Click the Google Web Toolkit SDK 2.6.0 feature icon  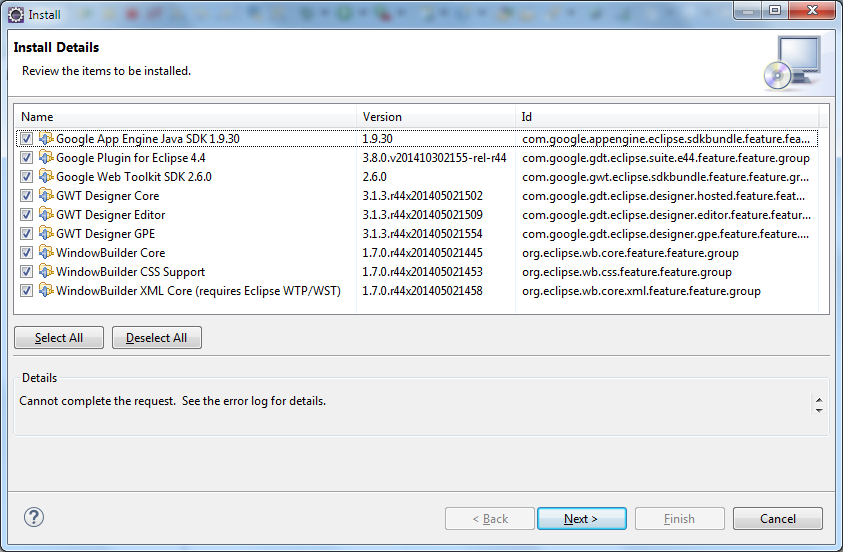click(x=46, y=176)
